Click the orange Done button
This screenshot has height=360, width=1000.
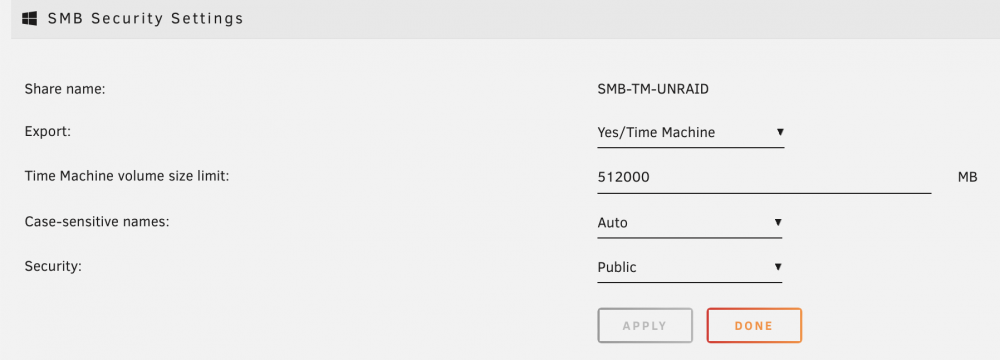(x=754, y=326)
